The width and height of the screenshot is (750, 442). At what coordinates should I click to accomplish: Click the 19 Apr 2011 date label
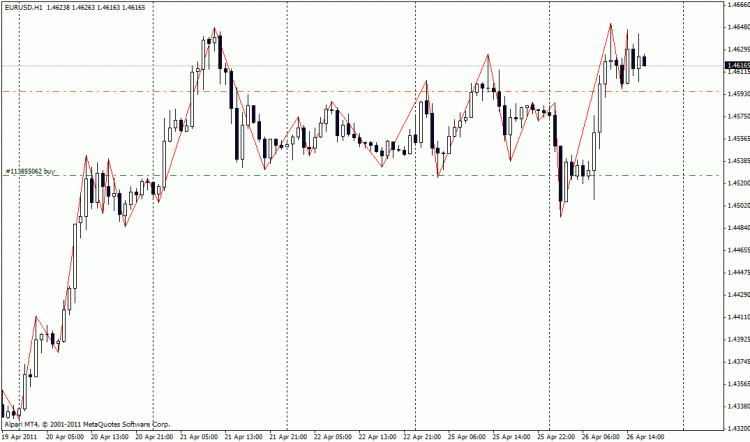tap(19, 436)
